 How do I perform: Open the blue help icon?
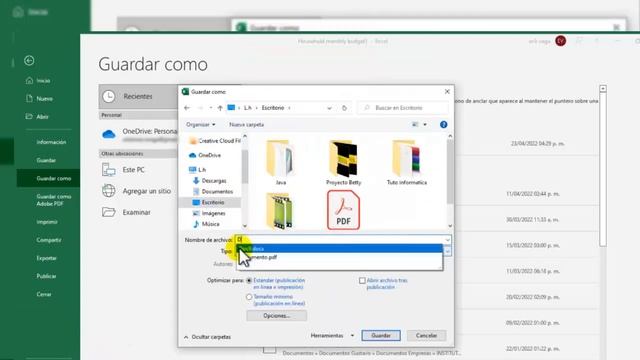click(444, 124)
